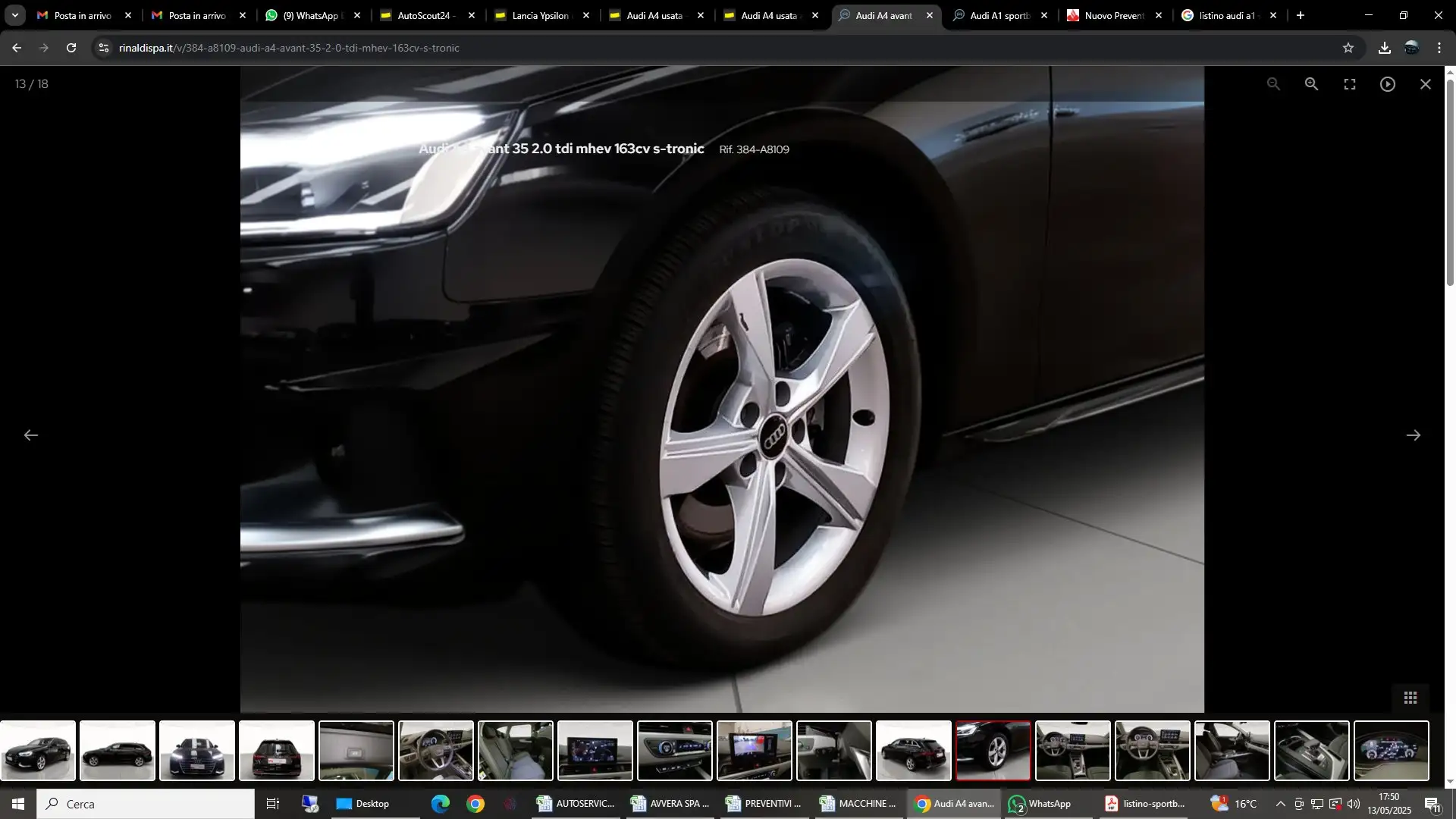Image resolution: width=1456 pixels, height=819 pixels.
Task: Open the volume control in tray
Action: click(1354, 804)
